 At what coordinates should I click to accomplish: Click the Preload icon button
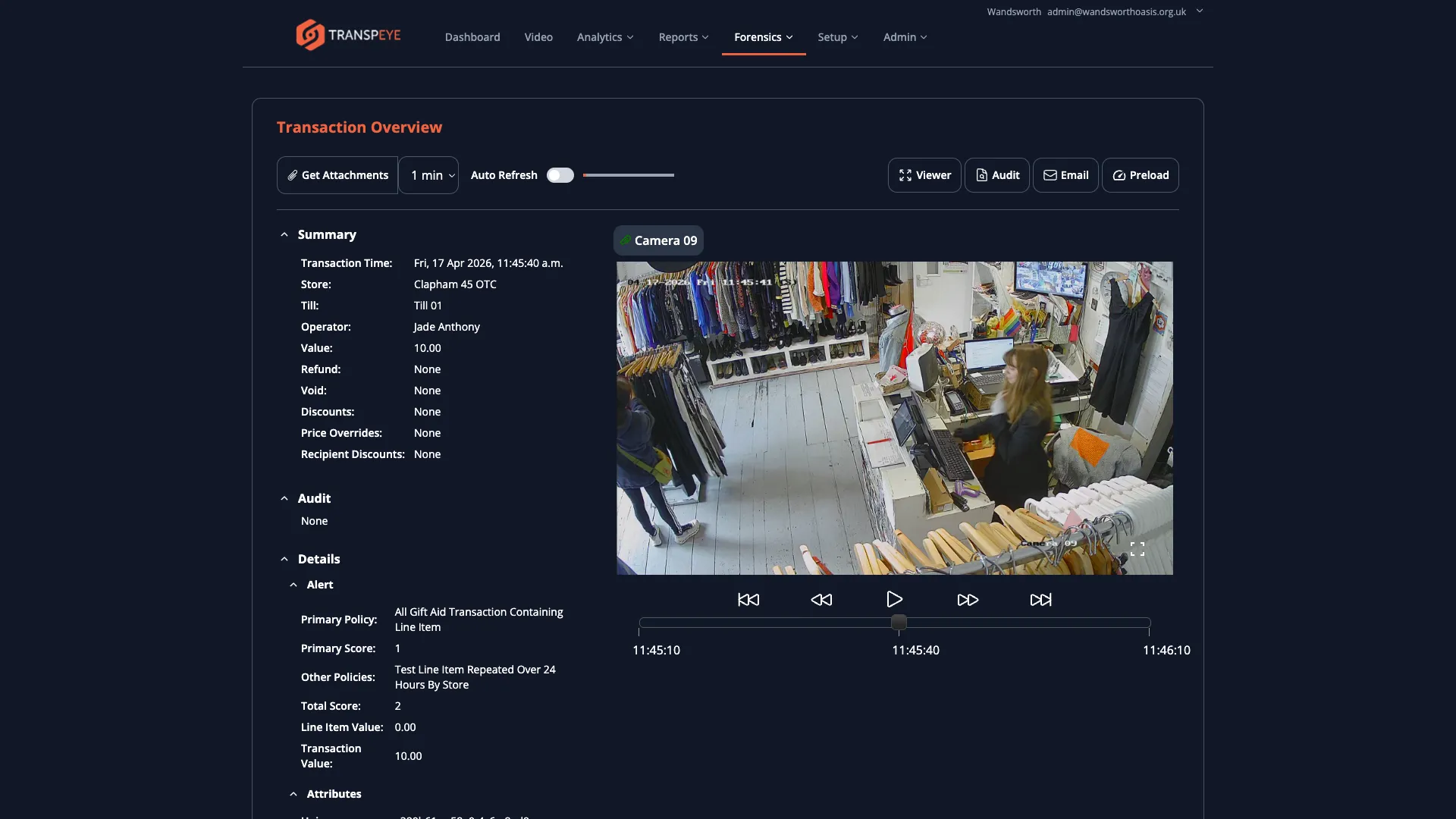coord(1119,175)
